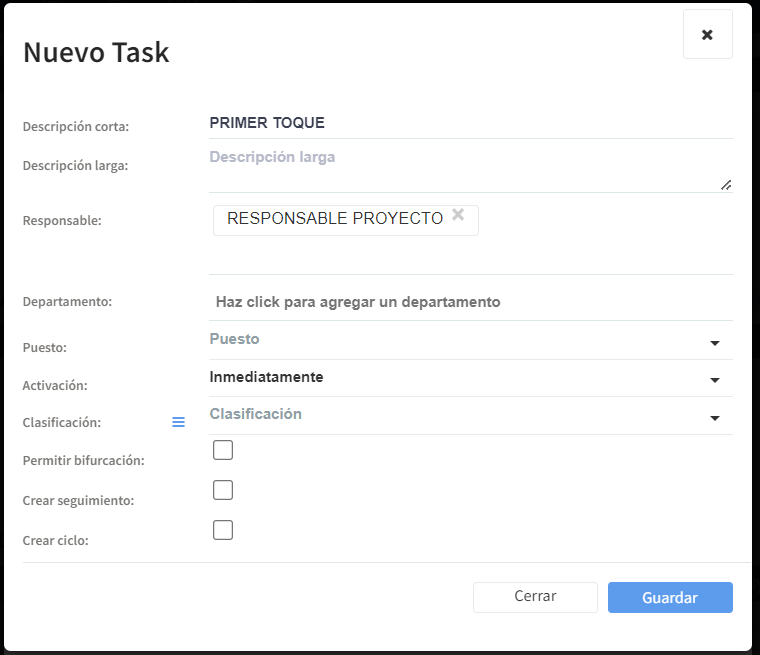Check the Crear seguimiento box
The width and height of the screenshot is (760, 655).
point(223,490)
